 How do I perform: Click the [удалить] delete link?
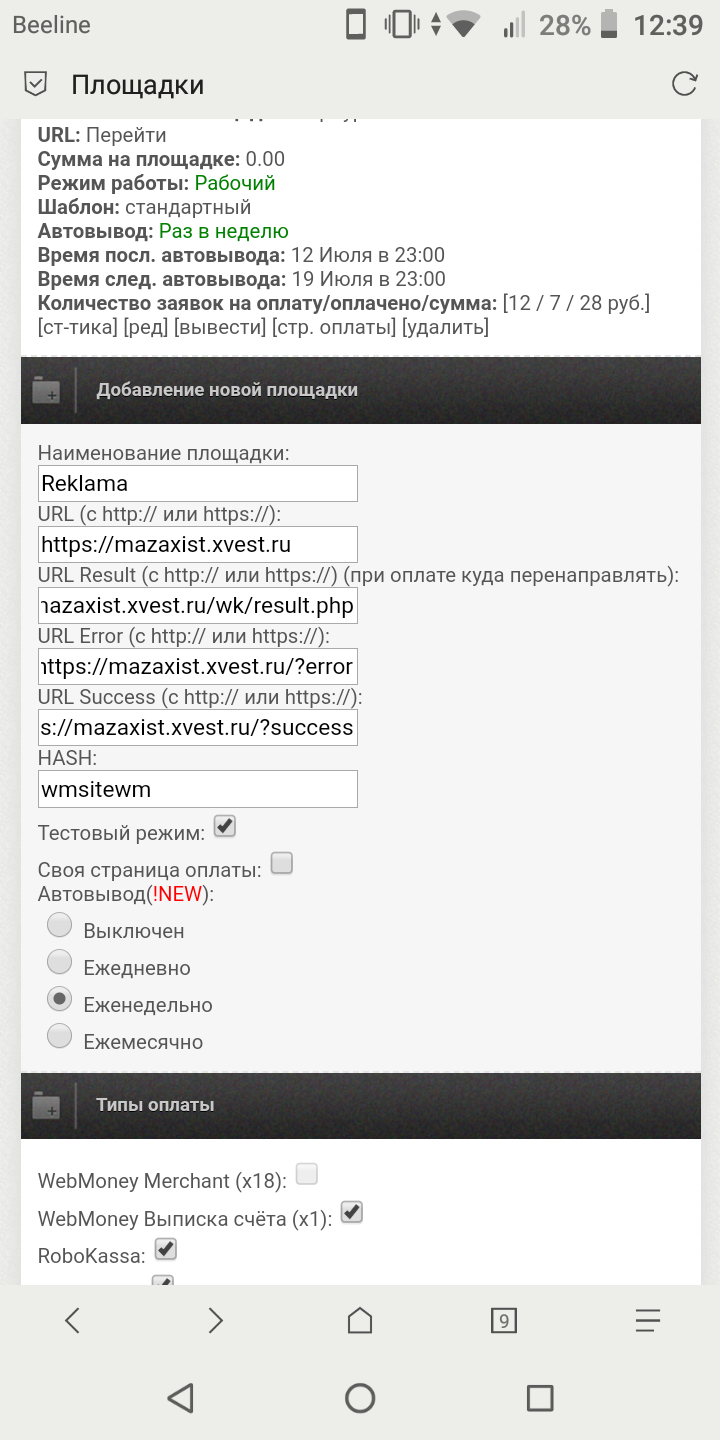(445, 327)
